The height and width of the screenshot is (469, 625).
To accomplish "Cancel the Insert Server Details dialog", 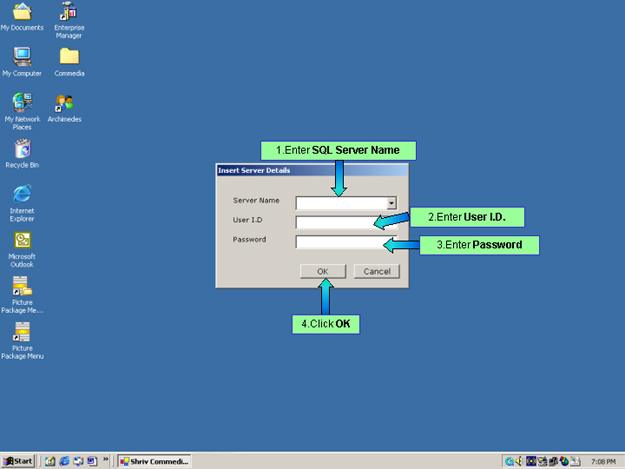I will (376, 271).
